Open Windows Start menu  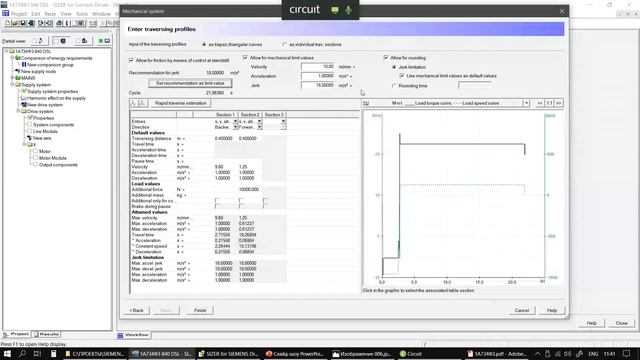(7, 353)
